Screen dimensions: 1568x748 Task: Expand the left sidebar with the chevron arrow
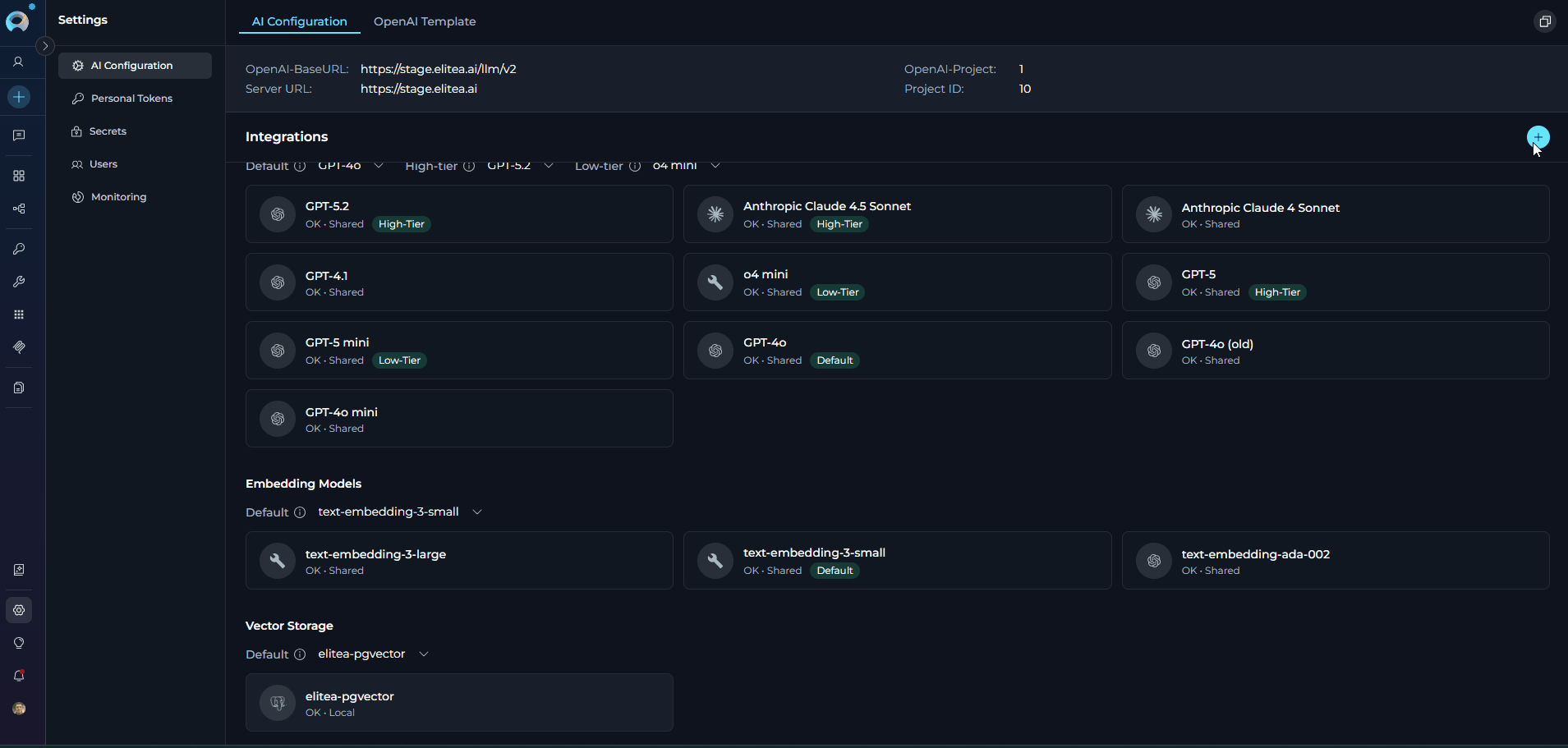click(46, 46)
